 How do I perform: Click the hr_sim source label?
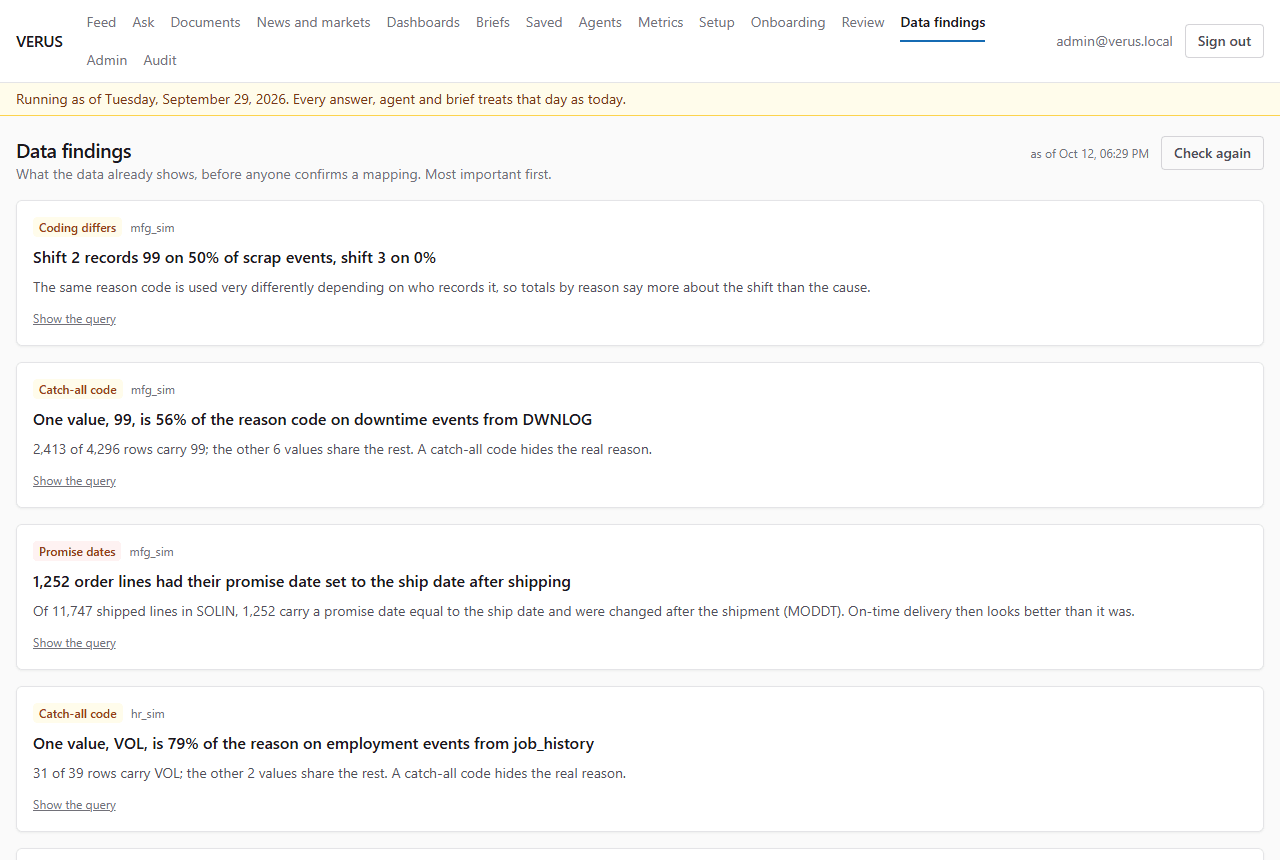click(x=148, y=714)
